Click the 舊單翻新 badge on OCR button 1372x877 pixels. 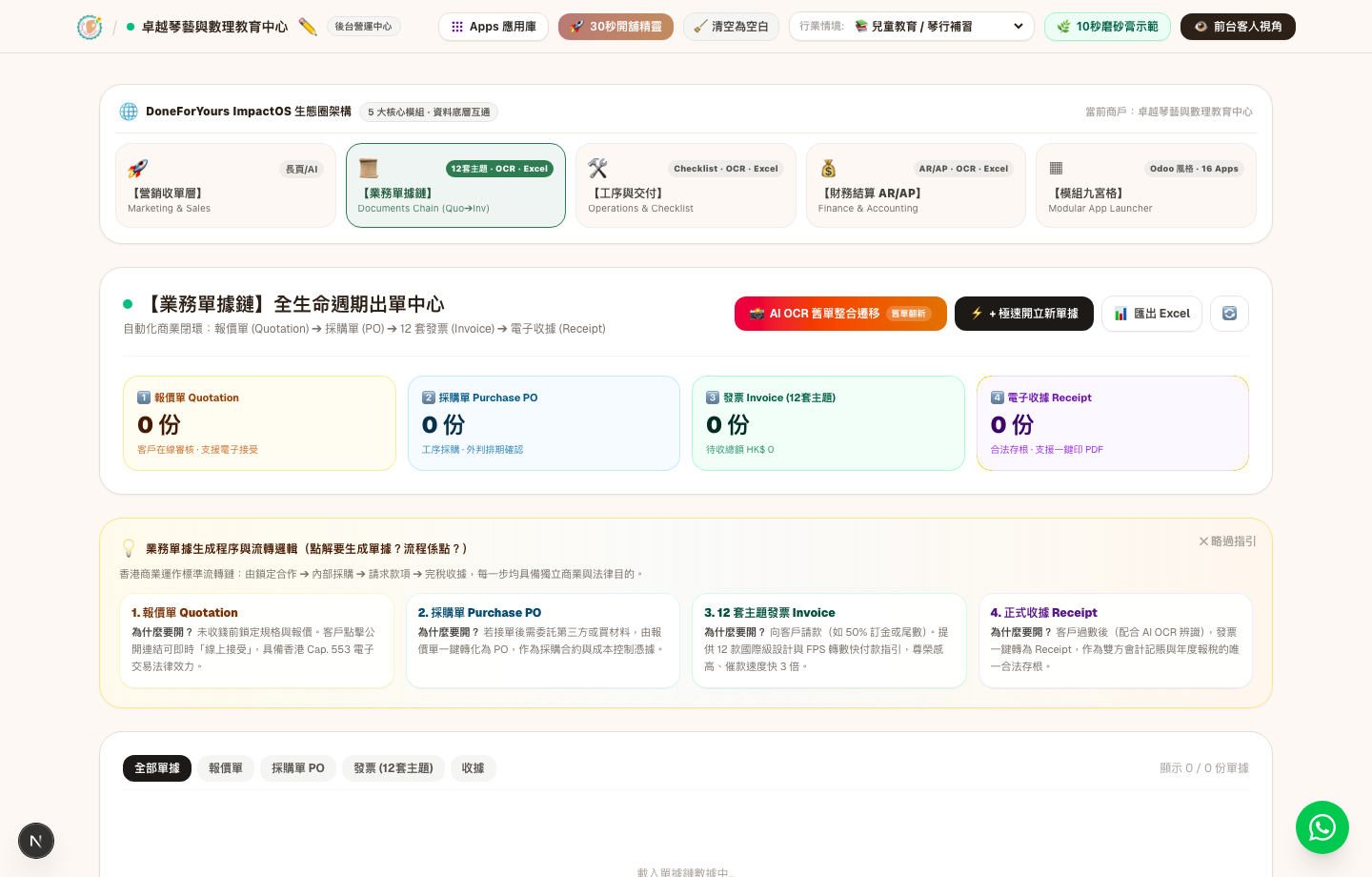pyautogui.click(x=908, y=314)
